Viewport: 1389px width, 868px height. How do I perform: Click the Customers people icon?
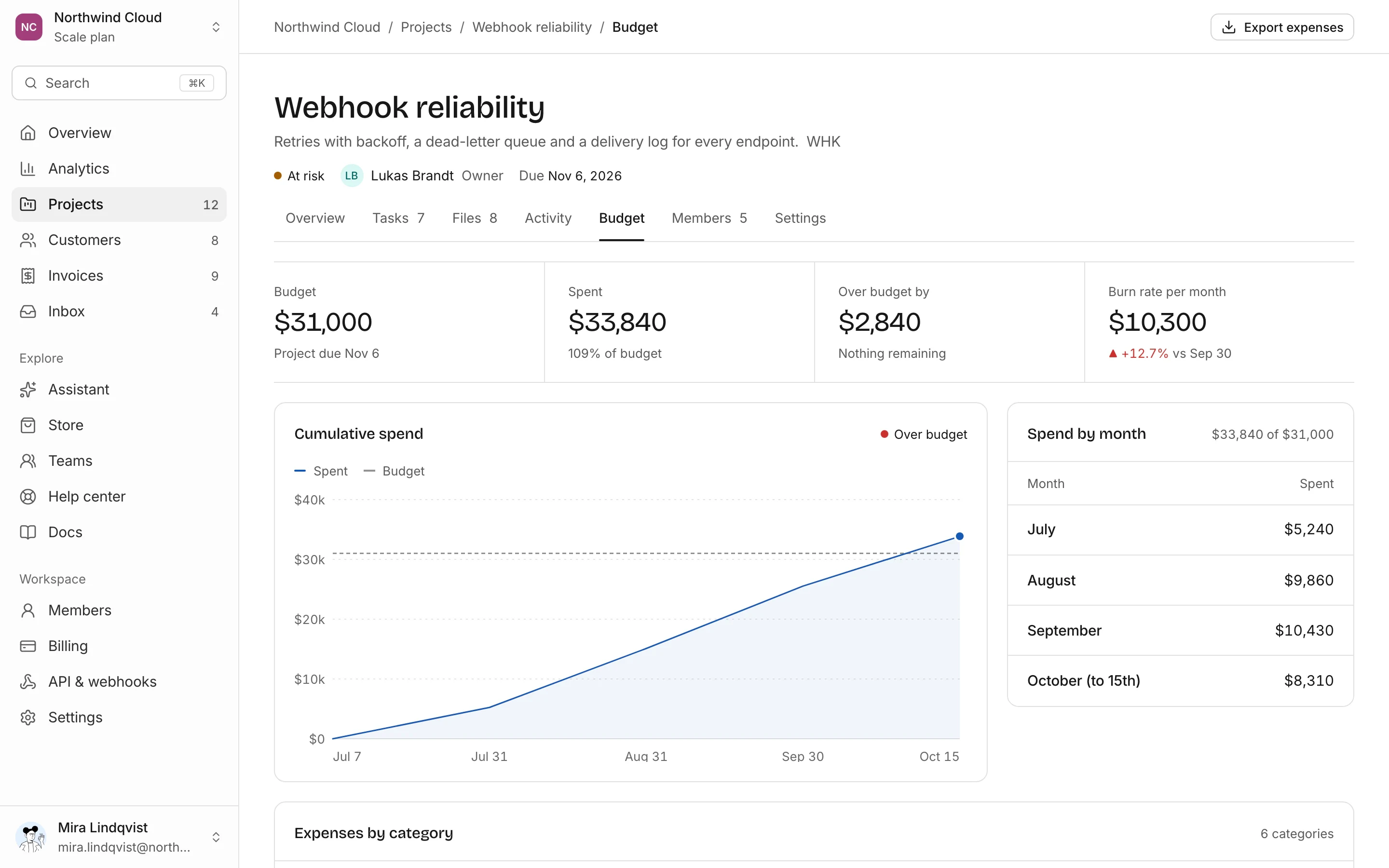(x=27, y=240)
